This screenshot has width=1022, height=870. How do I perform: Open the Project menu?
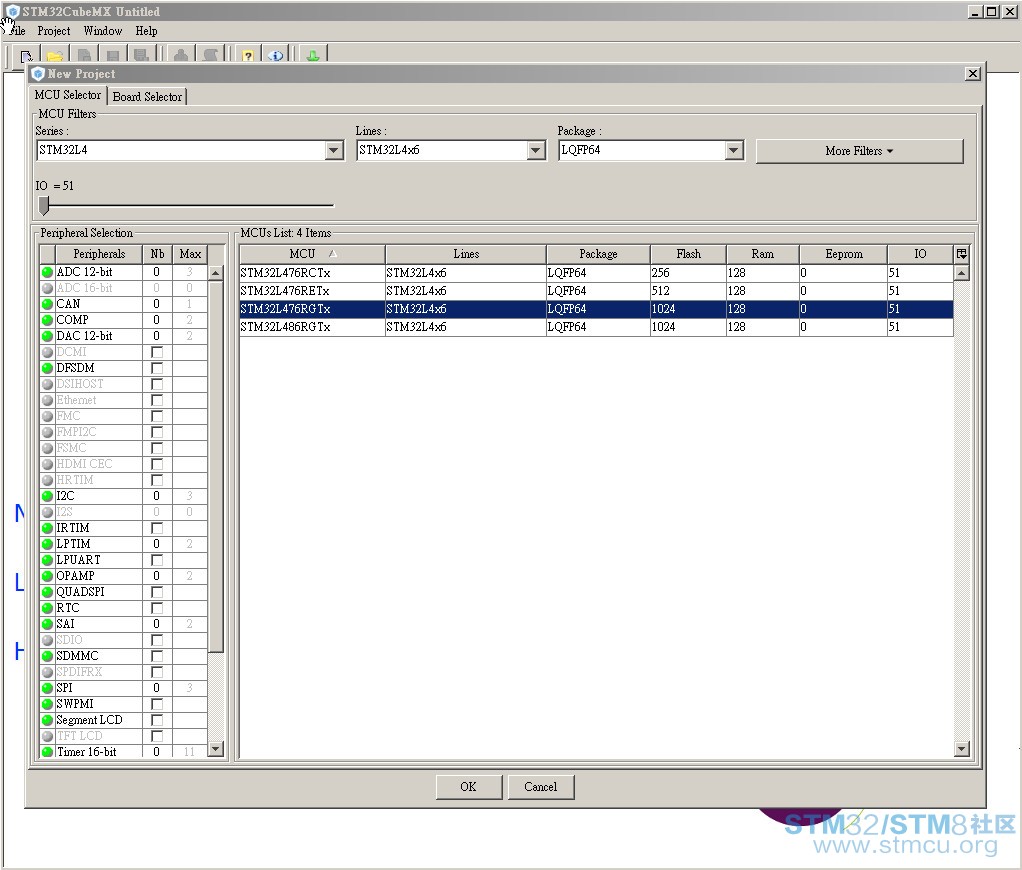(x=53, y=31)
